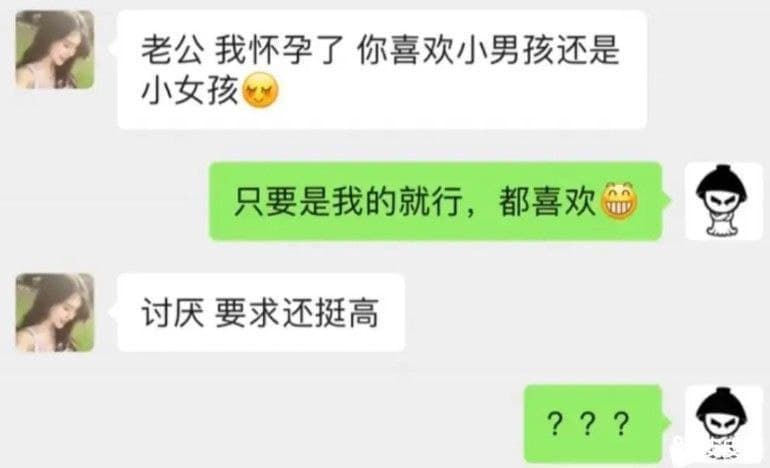The image size is (770, 468).
Task: Select the green bubble 只要是我的就行，都喜欢
Action: coord(436,201)
